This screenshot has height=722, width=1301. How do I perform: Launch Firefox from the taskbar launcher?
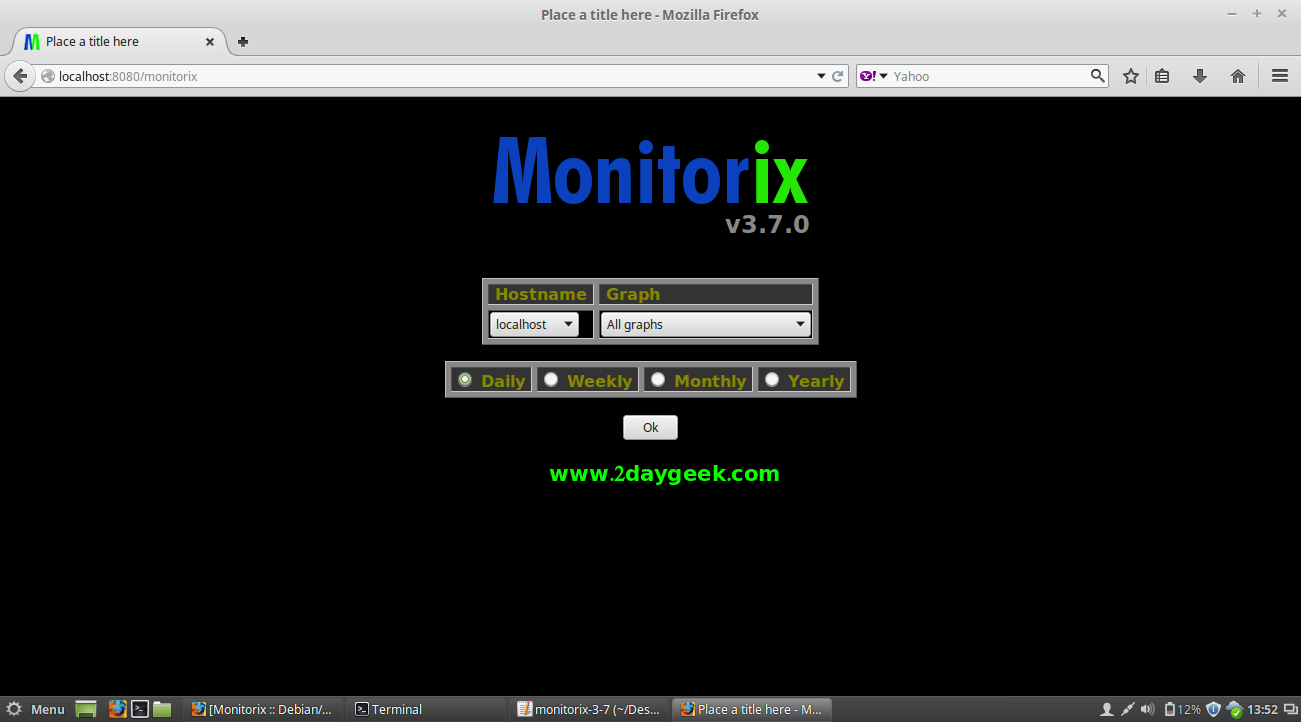118,709
